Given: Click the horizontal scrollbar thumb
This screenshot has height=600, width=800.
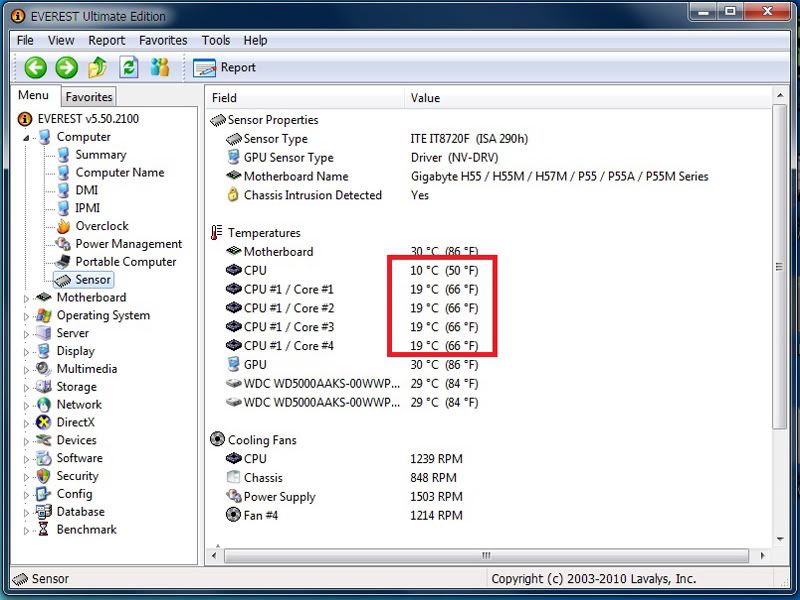Looking at the screenshot, I should coord(486,556).
